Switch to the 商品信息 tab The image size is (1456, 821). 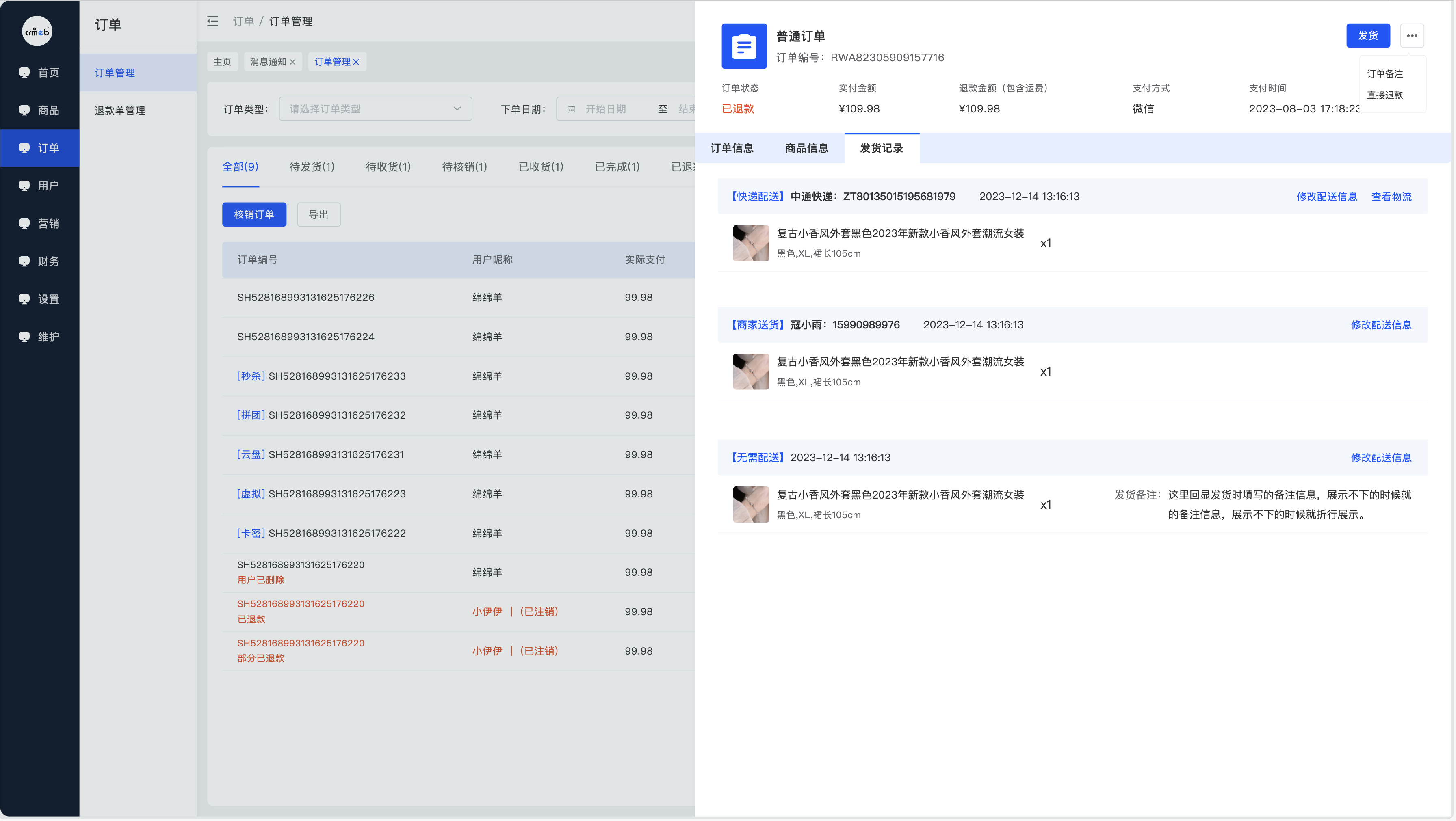click(x=806, y=149)
